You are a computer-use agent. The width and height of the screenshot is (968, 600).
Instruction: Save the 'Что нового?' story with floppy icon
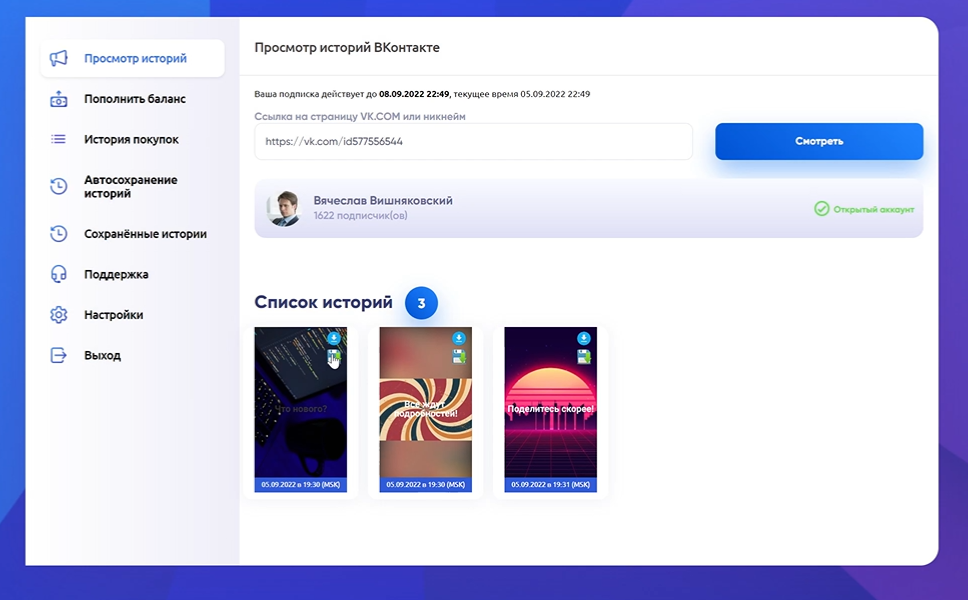(x=334, y=357)
